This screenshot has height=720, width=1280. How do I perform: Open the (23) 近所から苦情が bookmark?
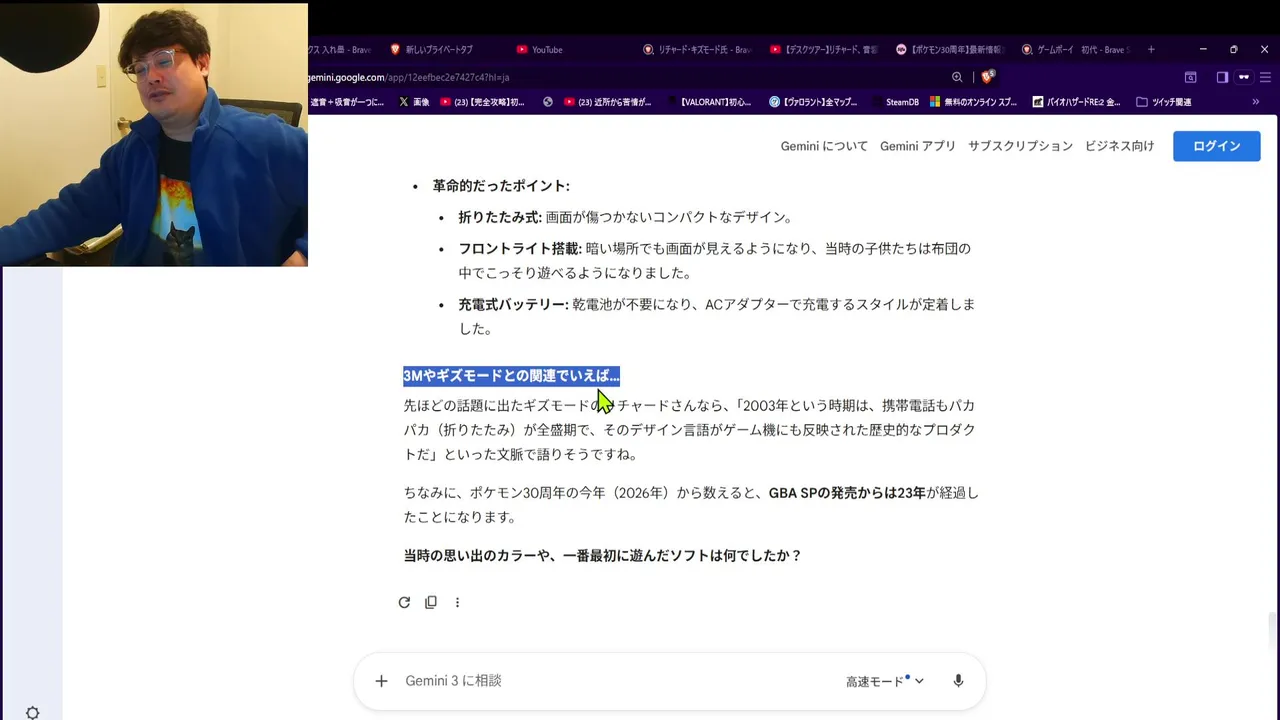click(x=608, y=102)
